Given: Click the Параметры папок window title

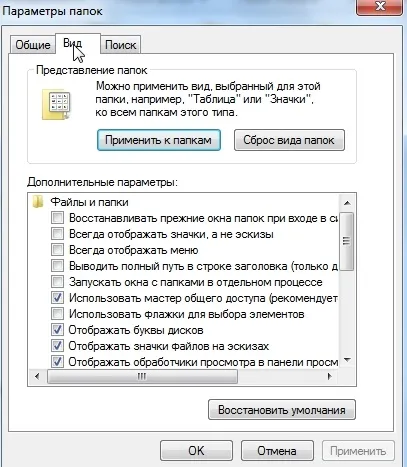Looking at the screenshot, I should [52, 11].
